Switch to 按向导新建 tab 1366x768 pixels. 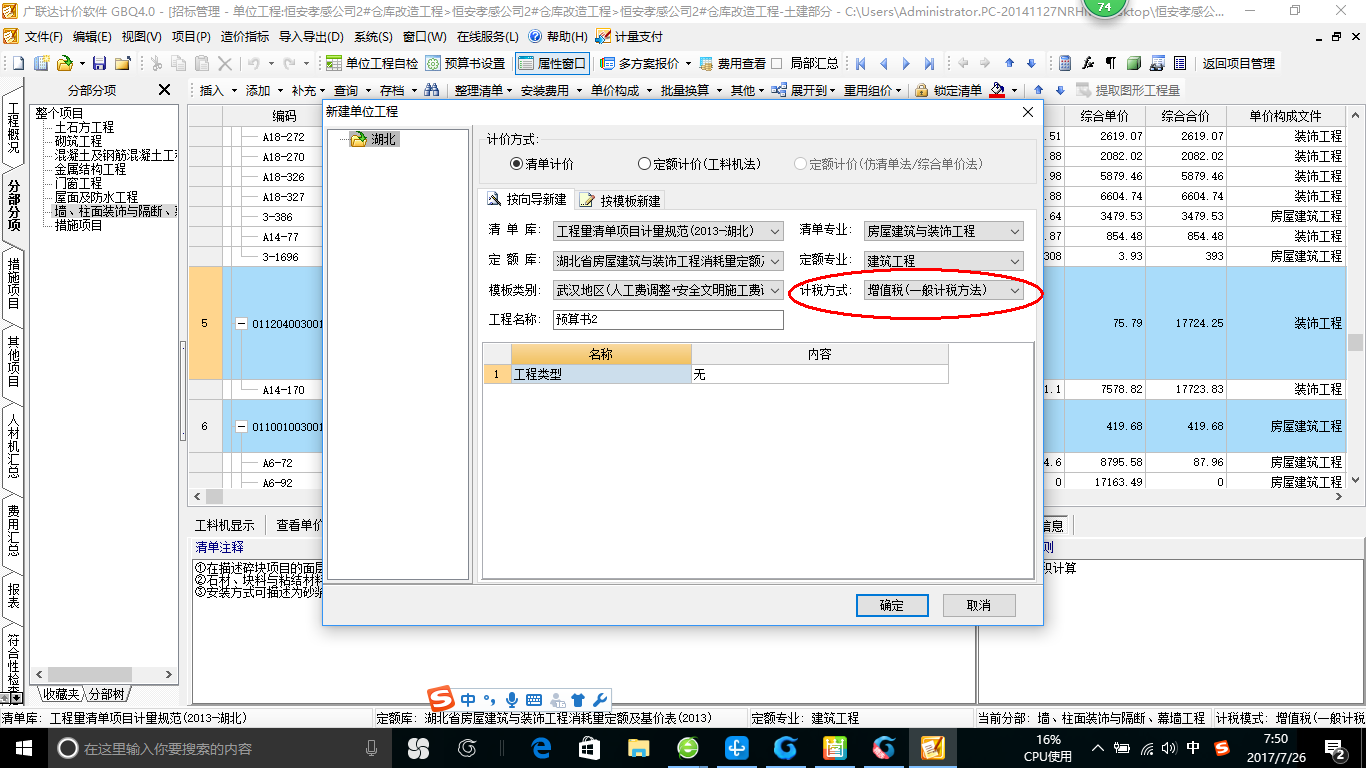tap(526, 199)
